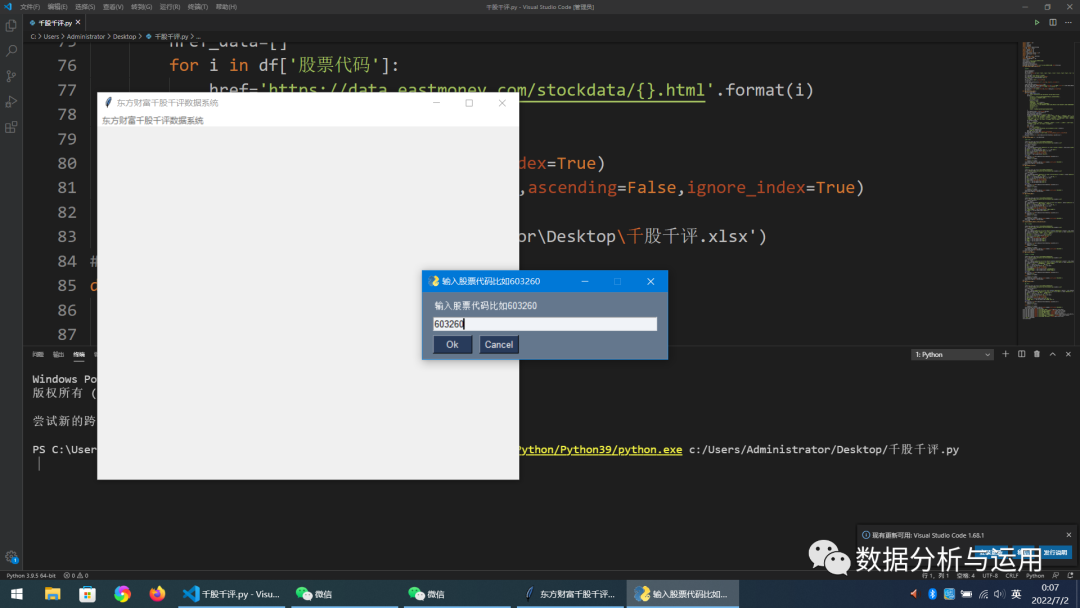Click the editor minimap on the right
The height and width of the screenshot is (608, 1080).
click(x=1046, y=179)
